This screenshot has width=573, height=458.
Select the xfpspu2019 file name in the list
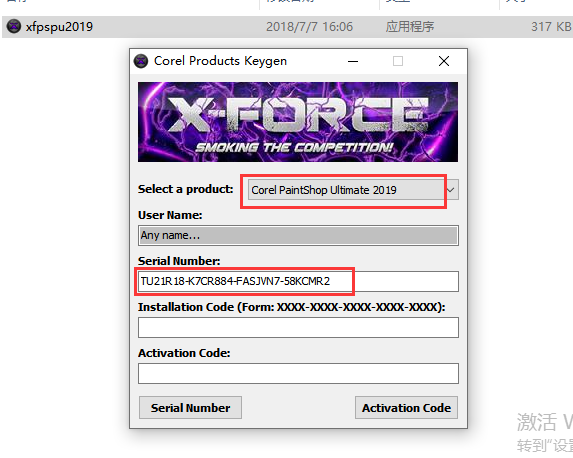(x=59, y=27)
